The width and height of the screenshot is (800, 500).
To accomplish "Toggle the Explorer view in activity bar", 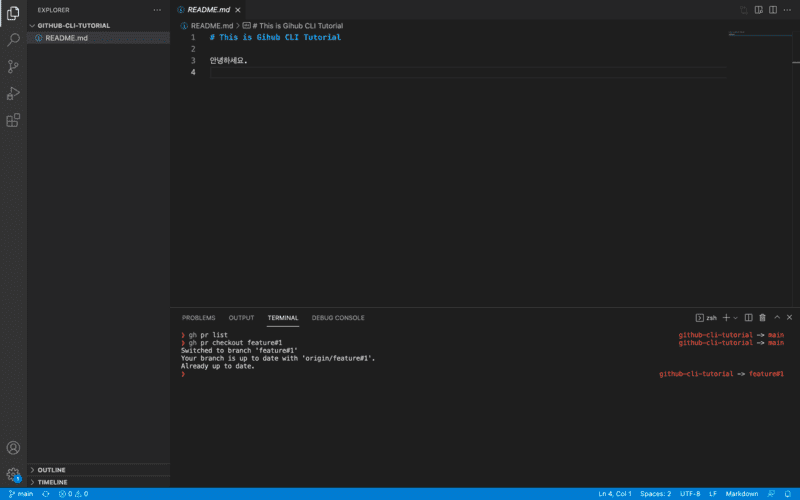I will (x=13, y=13).
